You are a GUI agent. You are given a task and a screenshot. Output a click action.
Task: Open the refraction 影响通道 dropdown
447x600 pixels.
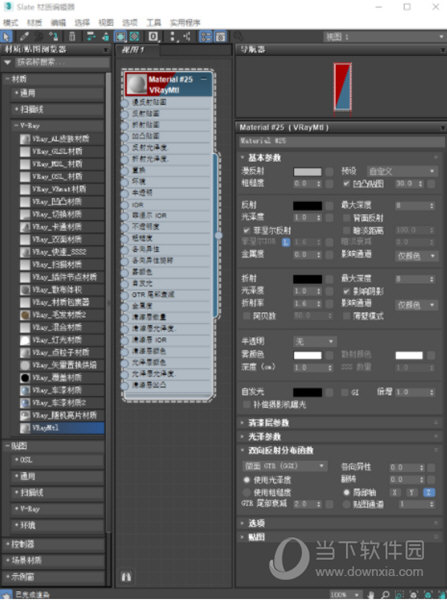pyautogui.click(x=416, y=305)
